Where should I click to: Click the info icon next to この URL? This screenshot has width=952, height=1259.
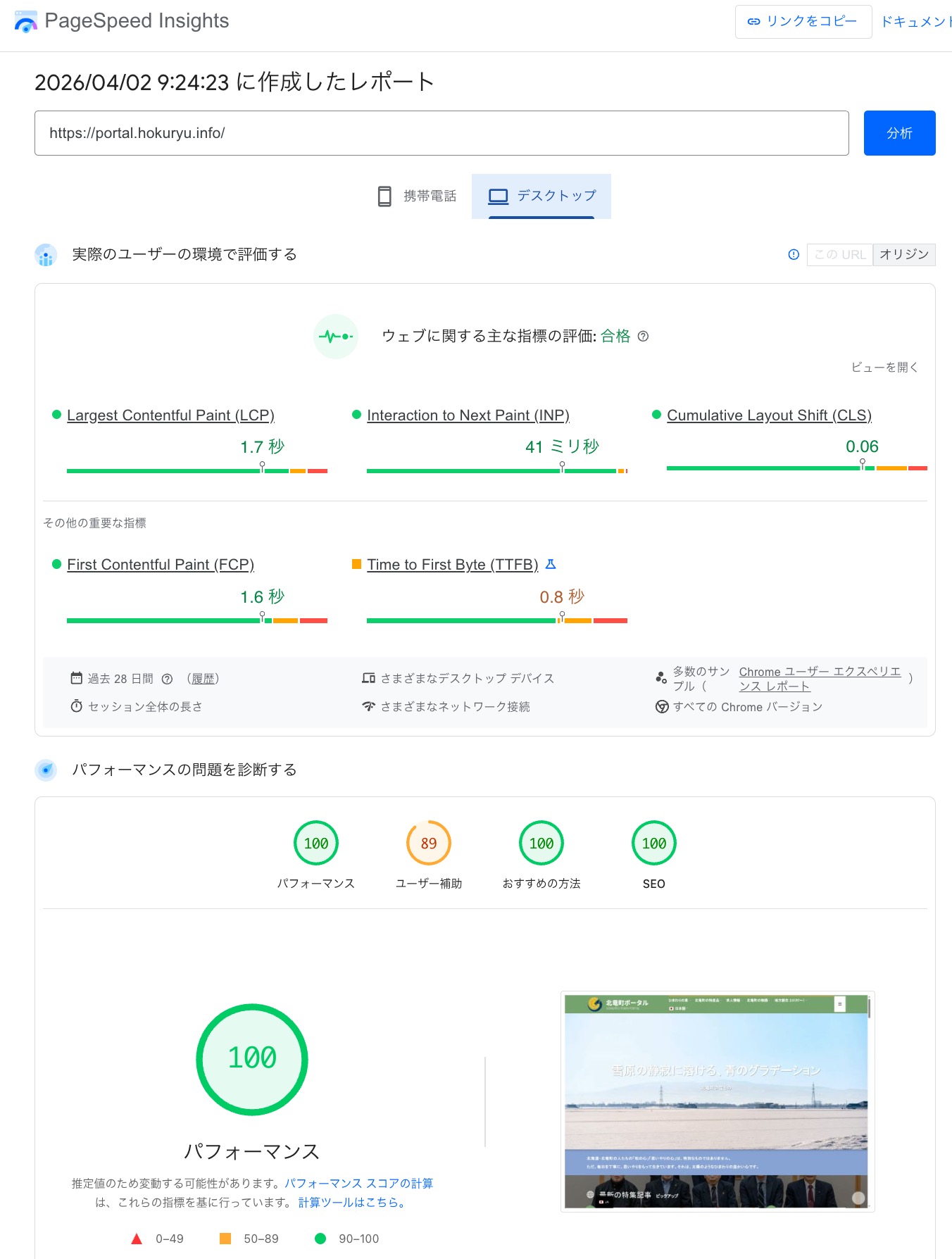click(x=794, y=255)
